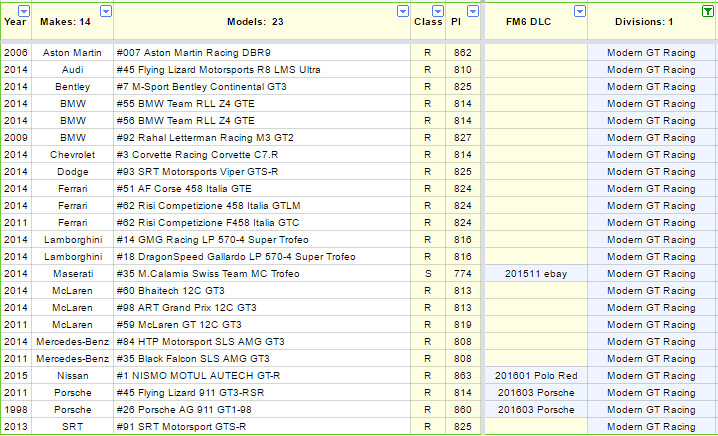Select the 2009 year cell
Viewport: 718px width, 436px height.
tap(16, 137)
